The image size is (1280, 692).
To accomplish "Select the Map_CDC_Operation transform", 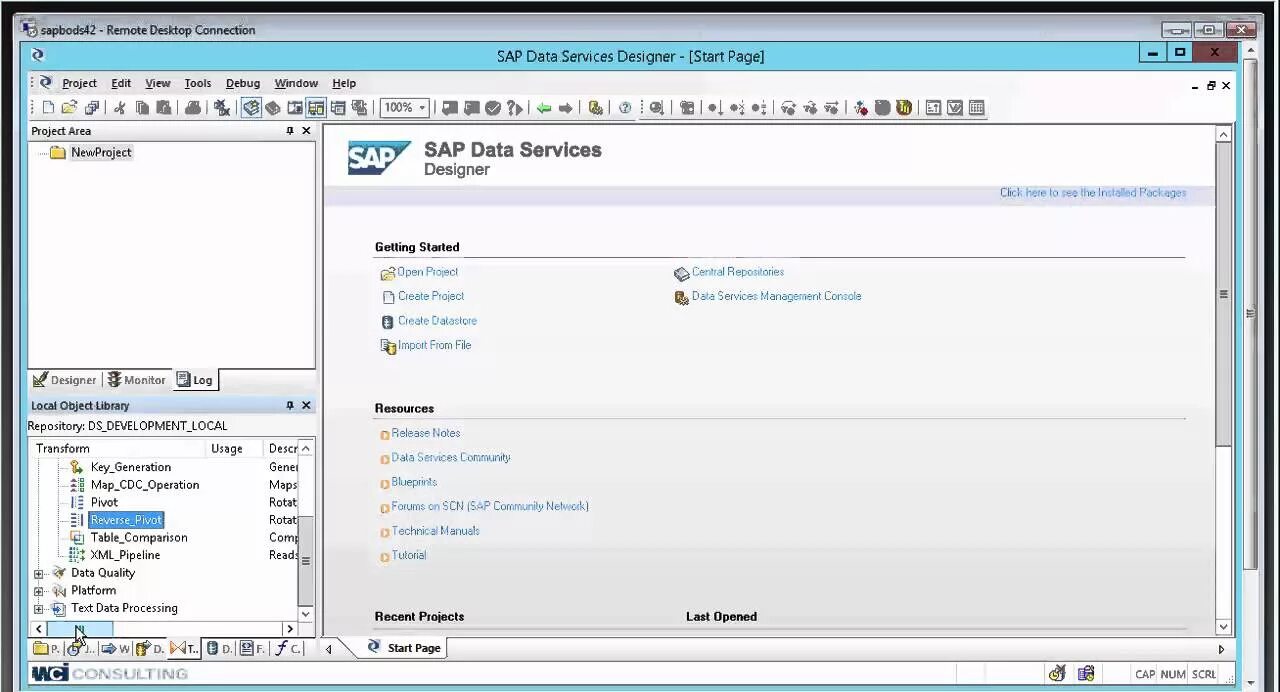I will [144, 485].
